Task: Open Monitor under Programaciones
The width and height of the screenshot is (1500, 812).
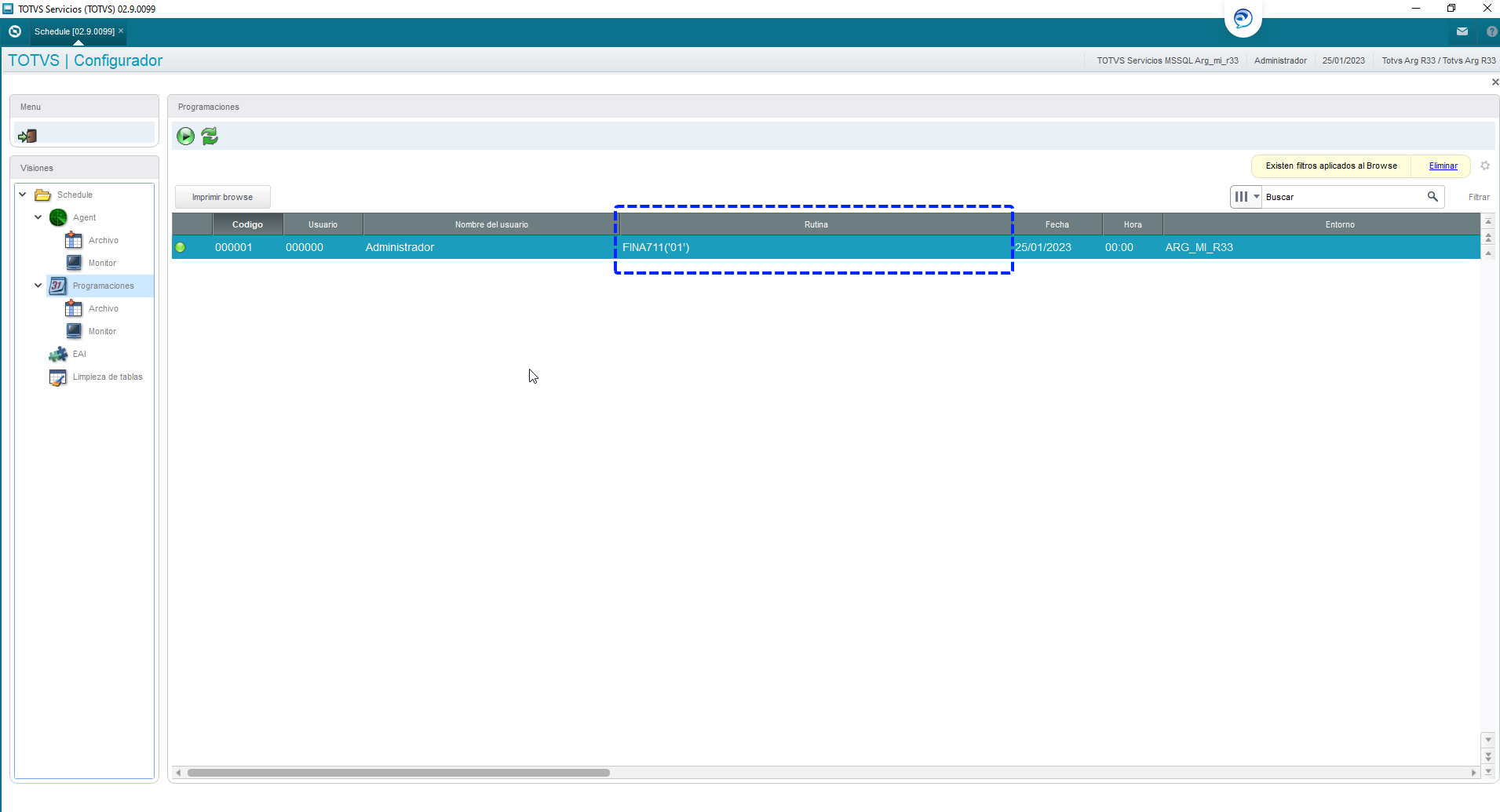Action: point(102,331)
